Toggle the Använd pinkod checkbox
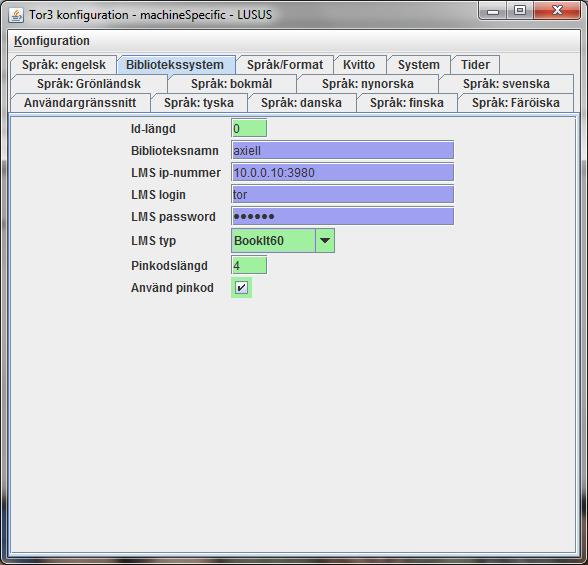 [241, 288]
